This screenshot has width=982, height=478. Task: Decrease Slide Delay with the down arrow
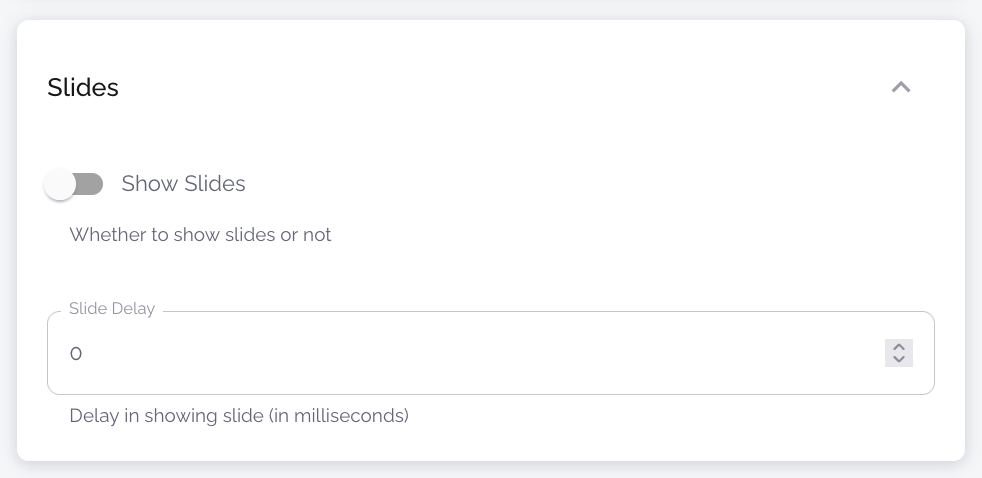click(x=899, y=360)
